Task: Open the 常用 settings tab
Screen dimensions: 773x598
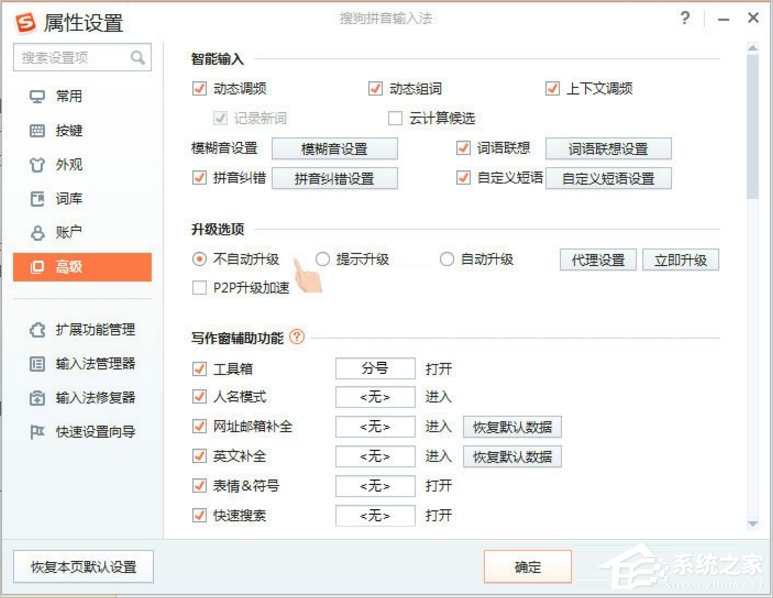Action: tap(82, 96)
